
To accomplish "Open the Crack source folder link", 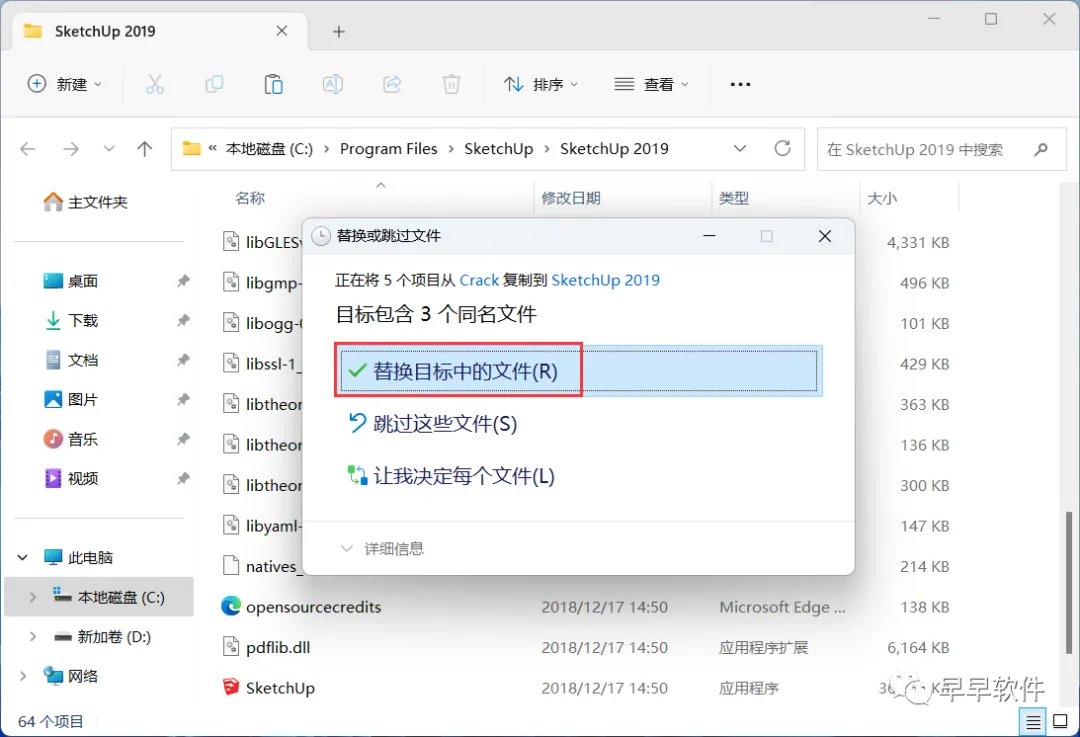I will click(x=479, y=280).
